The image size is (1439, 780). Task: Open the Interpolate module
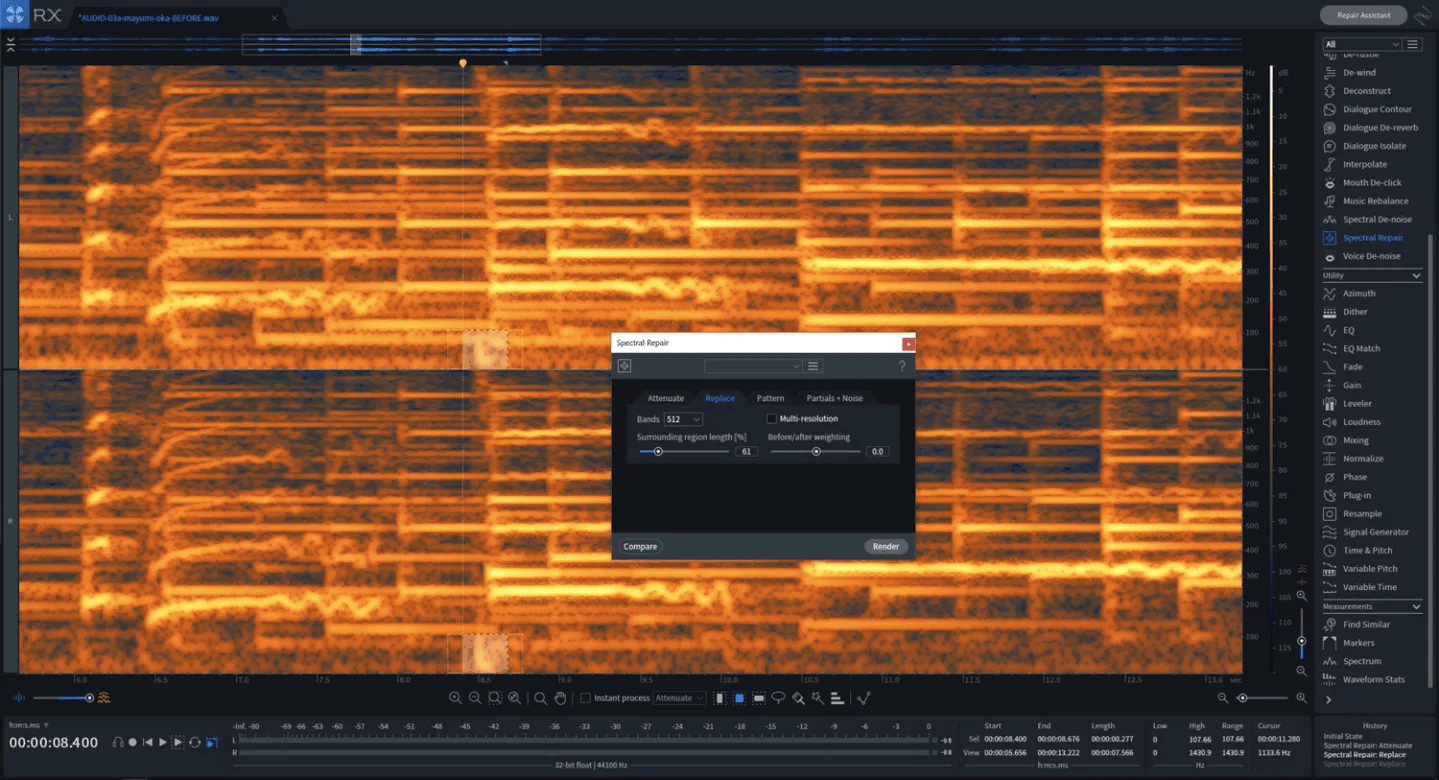[x=1364, y=164]
